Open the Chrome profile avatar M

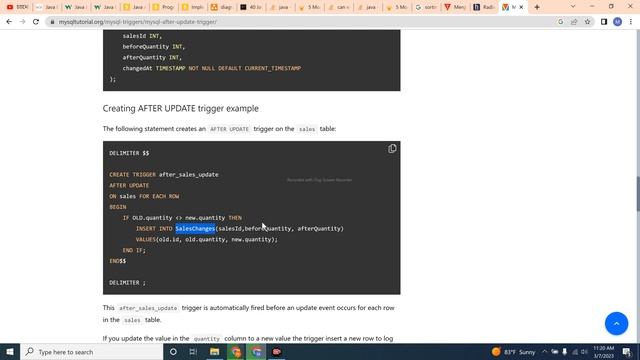pos(617,22)
